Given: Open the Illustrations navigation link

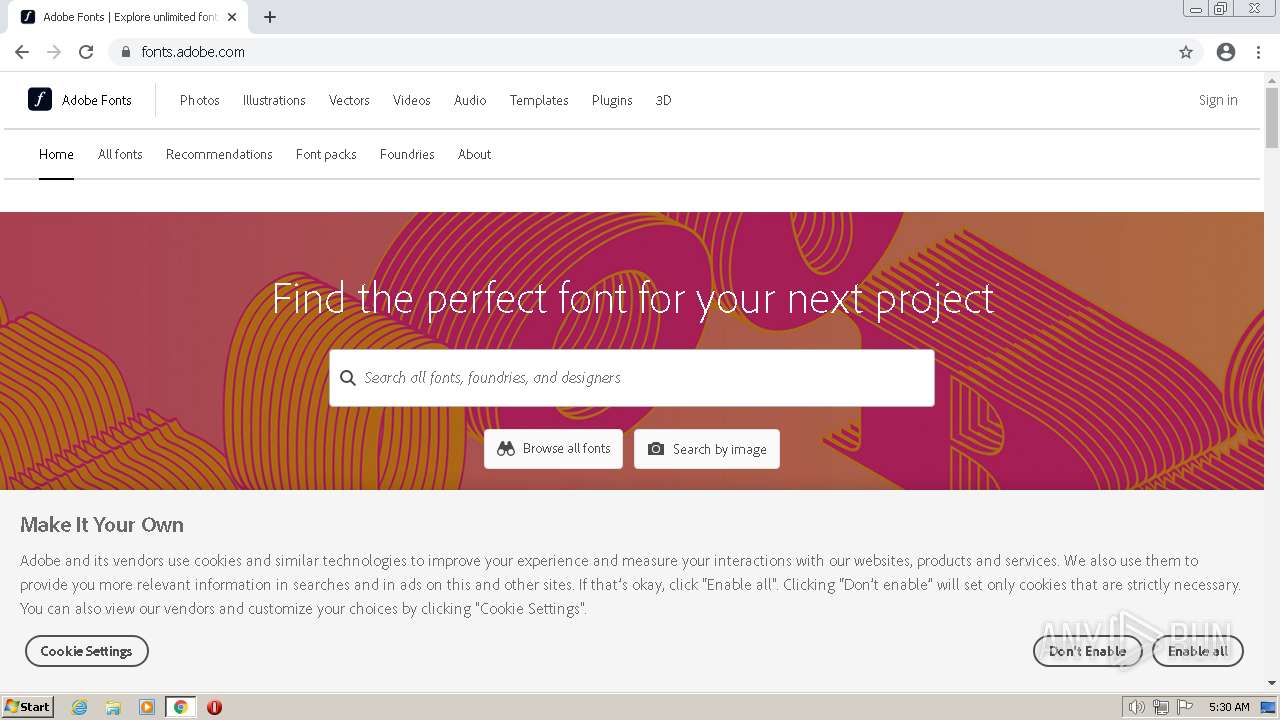Looking at the screenshot, I should click(274, 100).
